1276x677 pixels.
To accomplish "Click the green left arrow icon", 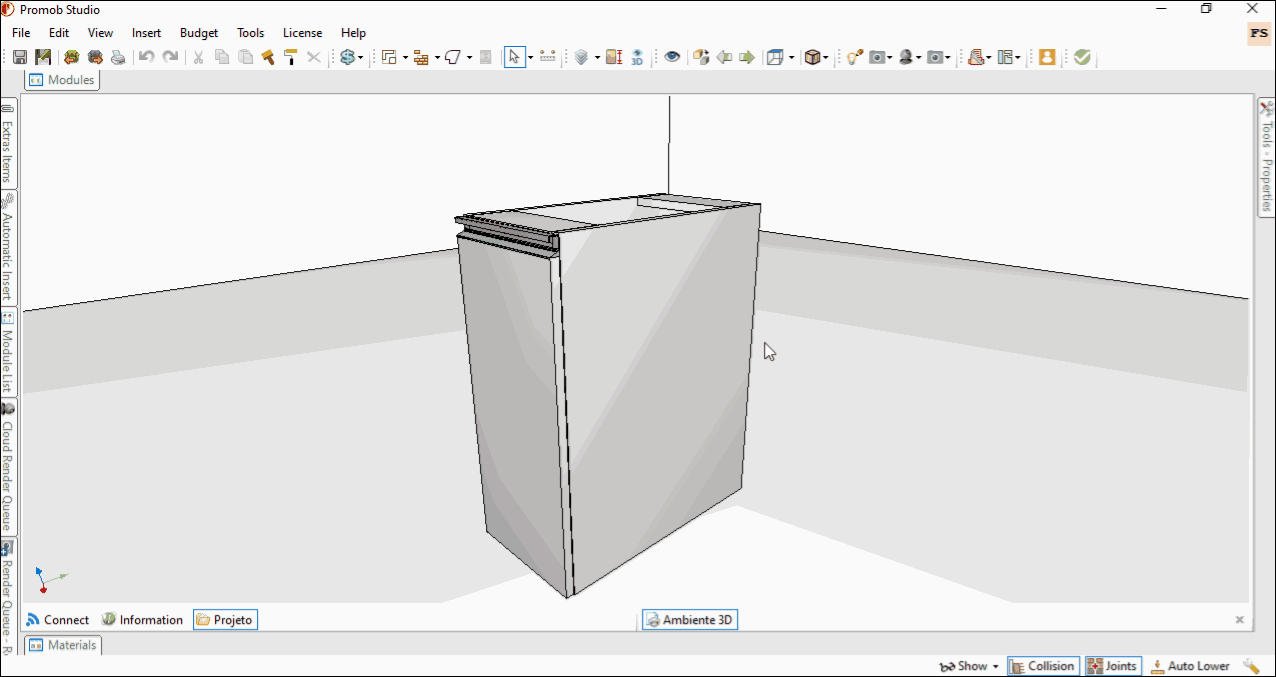I will pos(724,57).
